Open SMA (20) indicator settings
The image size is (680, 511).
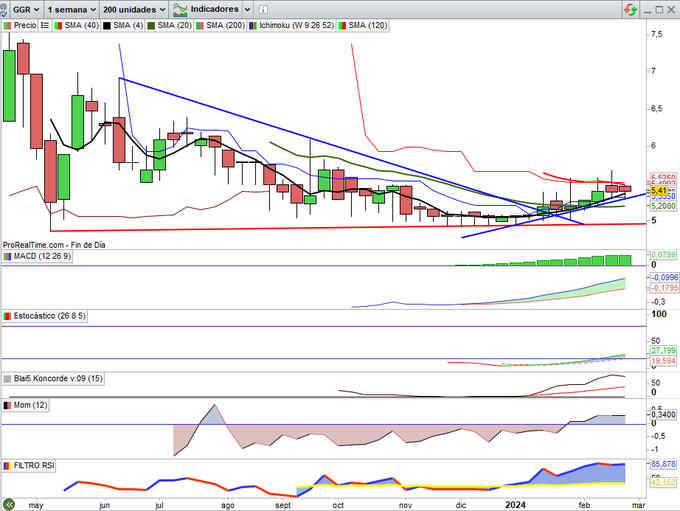(x=173, y=23)
